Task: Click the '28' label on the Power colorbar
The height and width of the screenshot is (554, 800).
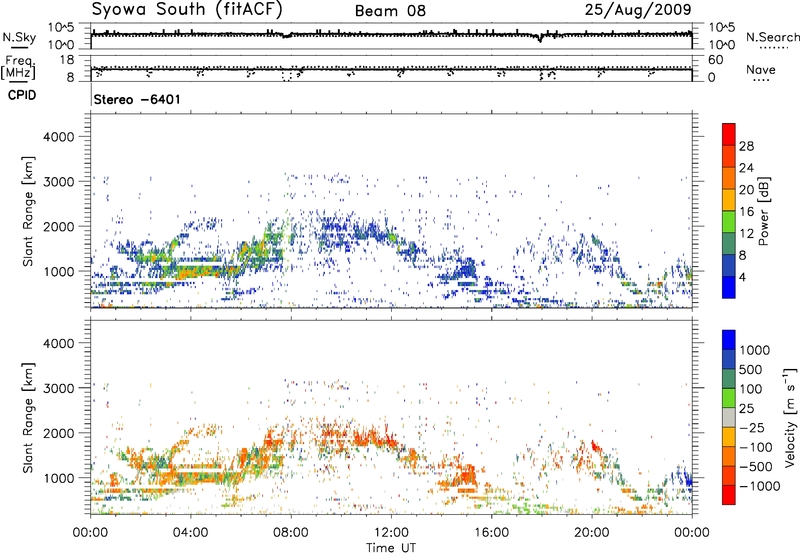Action: [x=746, y=146]
